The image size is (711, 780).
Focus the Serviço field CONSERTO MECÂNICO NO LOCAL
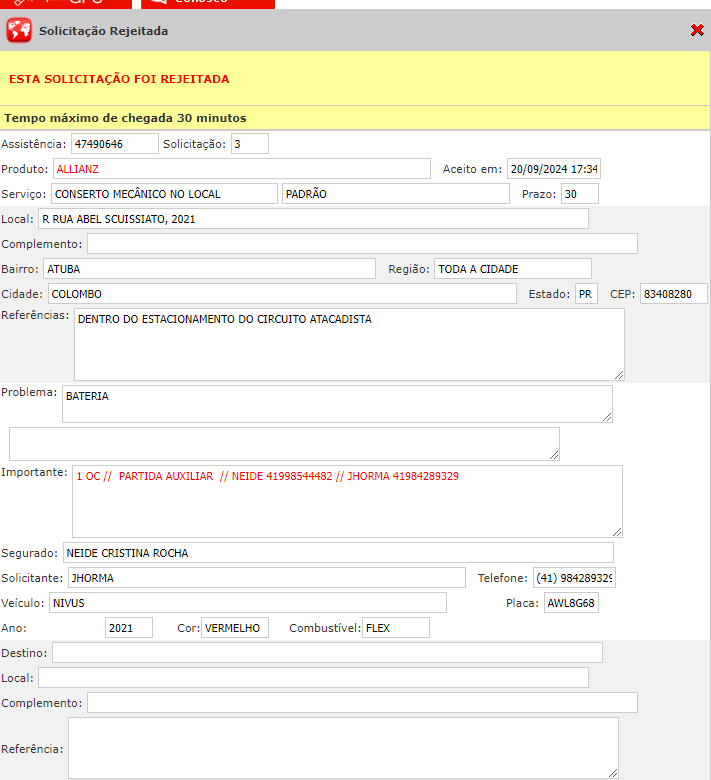pyautogui.click(x=164, y=194)
